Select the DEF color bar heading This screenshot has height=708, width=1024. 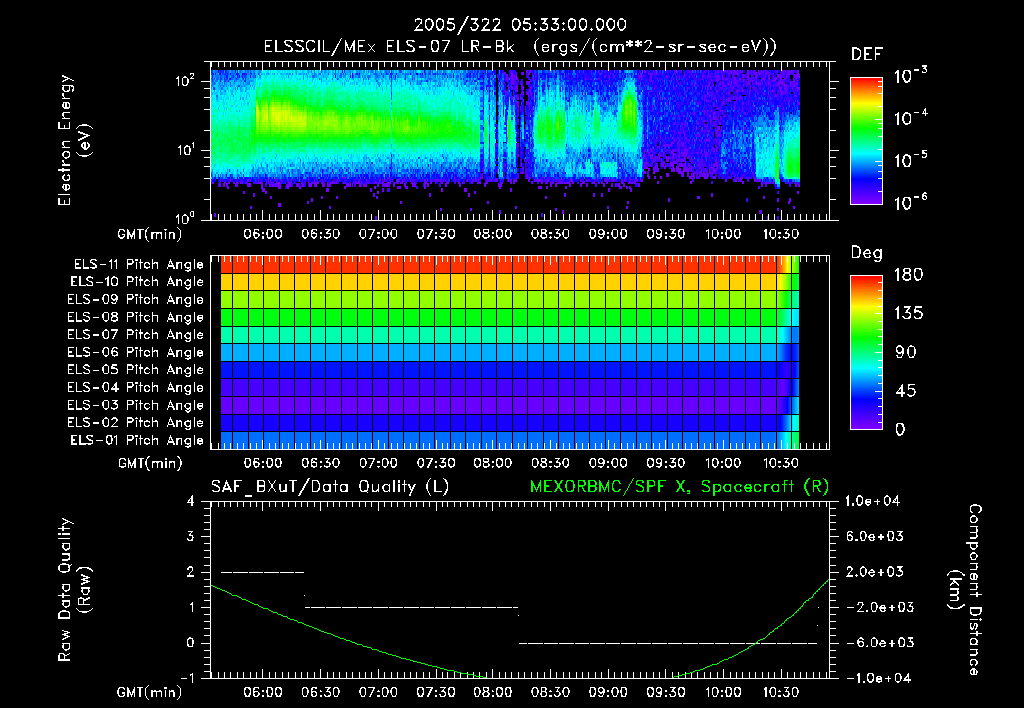[x=867, y=55]
